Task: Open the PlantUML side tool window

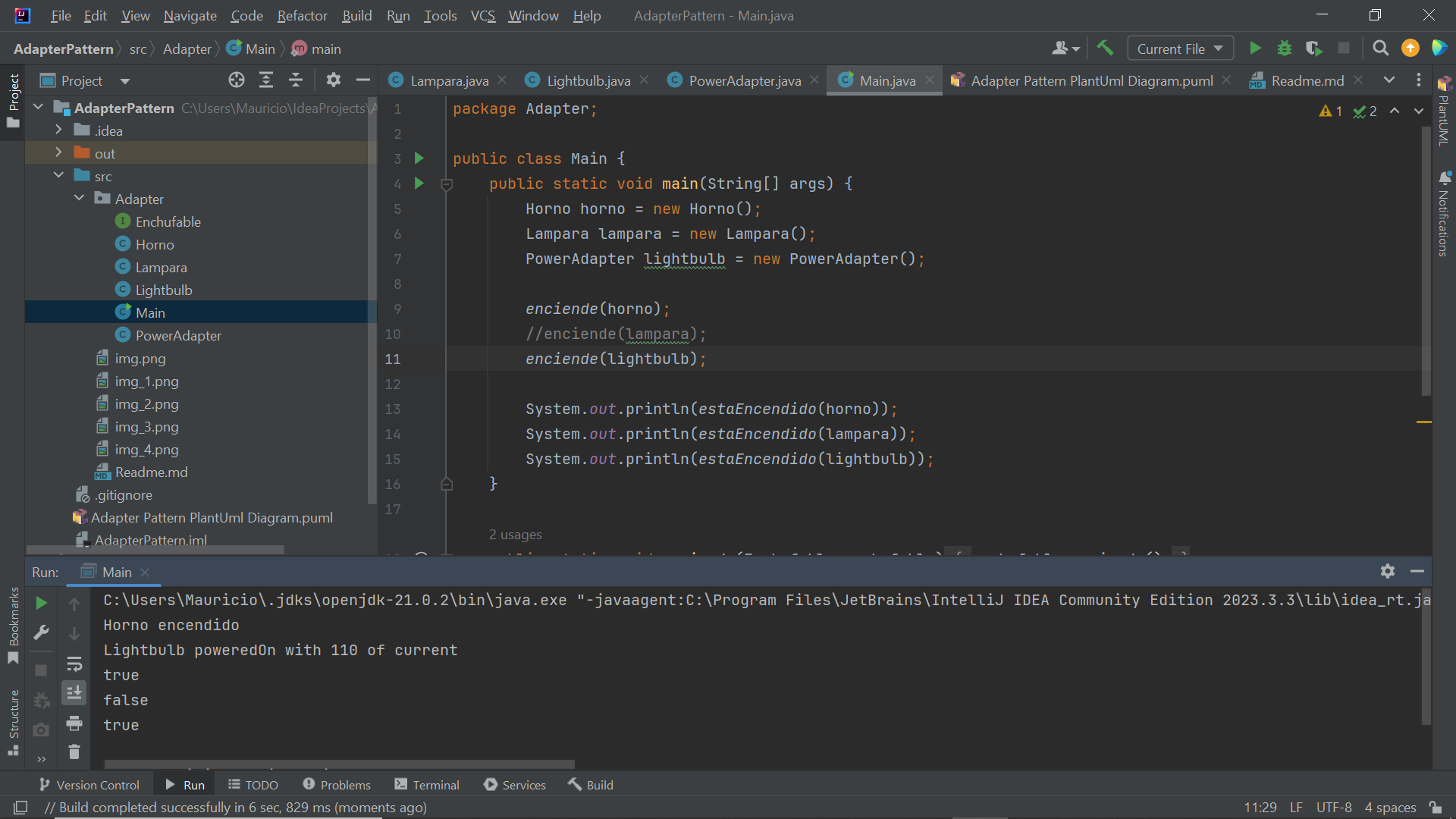Action: point(1444,111)
